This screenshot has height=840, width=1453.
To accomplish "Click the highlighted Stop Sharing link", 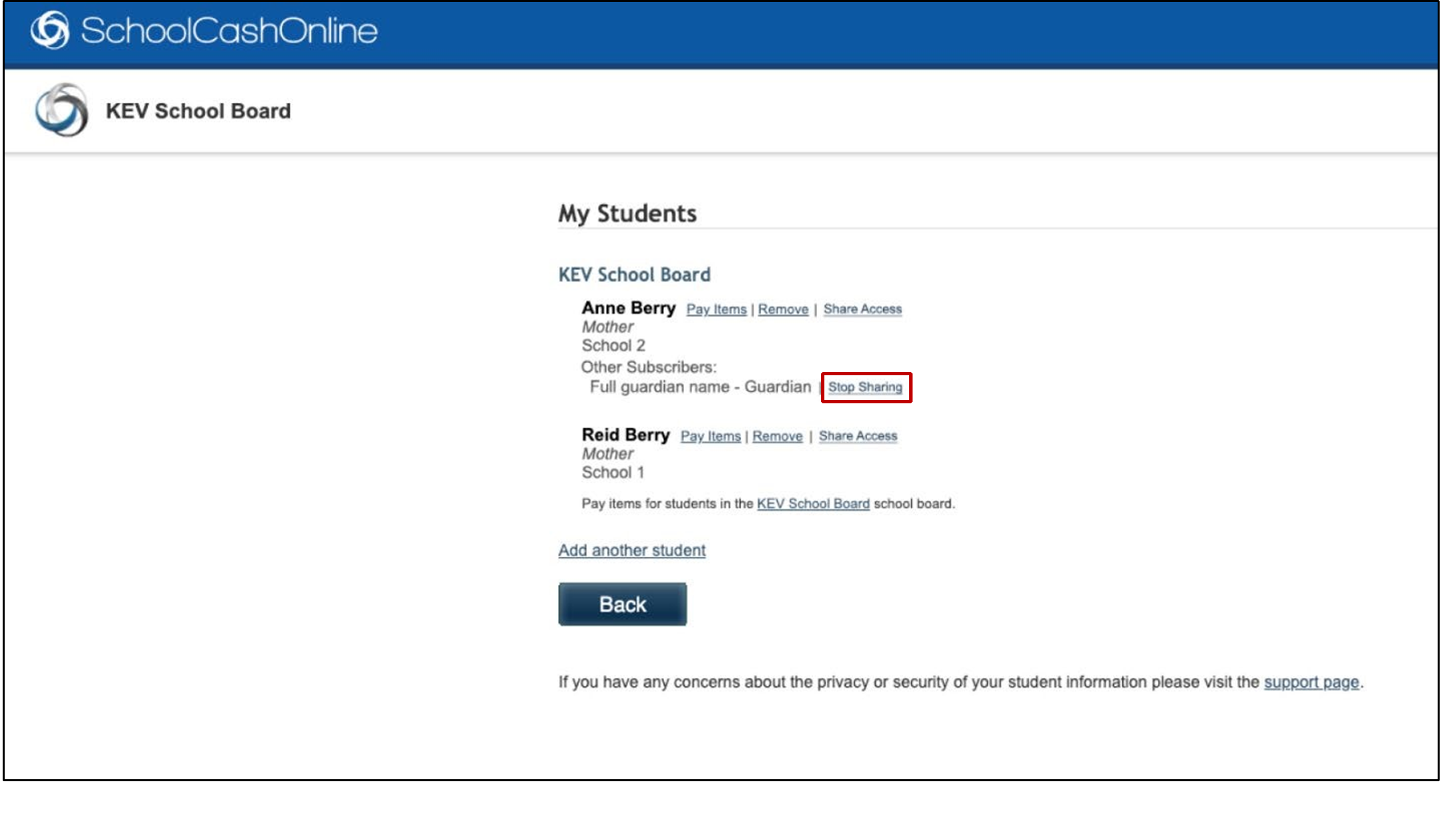I will (x=865, y=387).
